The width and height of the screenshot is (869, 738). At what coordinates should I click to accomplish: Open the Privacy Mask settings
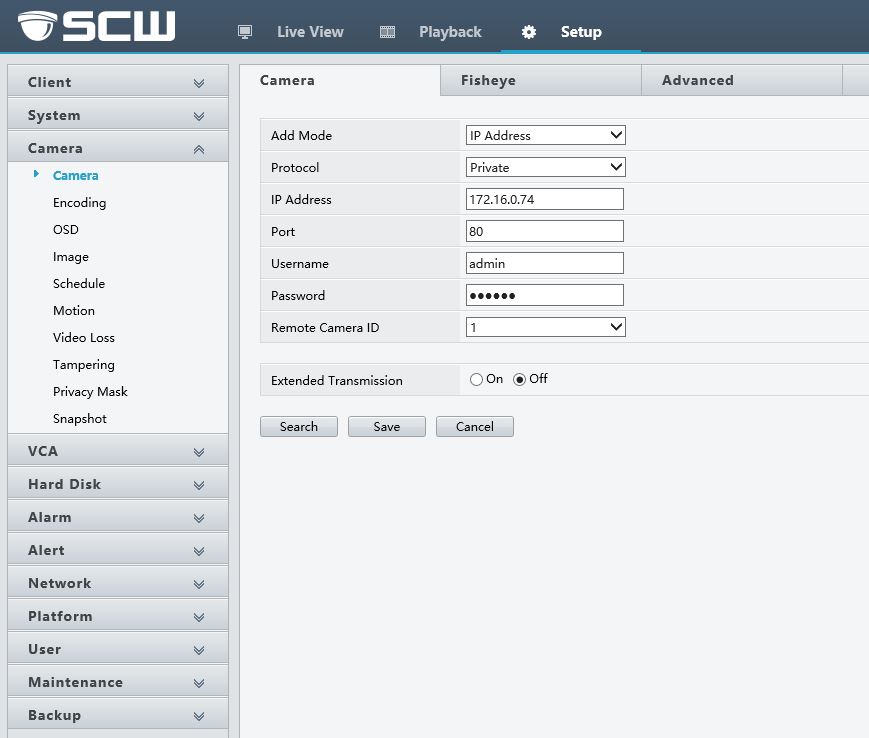[x=90, y=392]
